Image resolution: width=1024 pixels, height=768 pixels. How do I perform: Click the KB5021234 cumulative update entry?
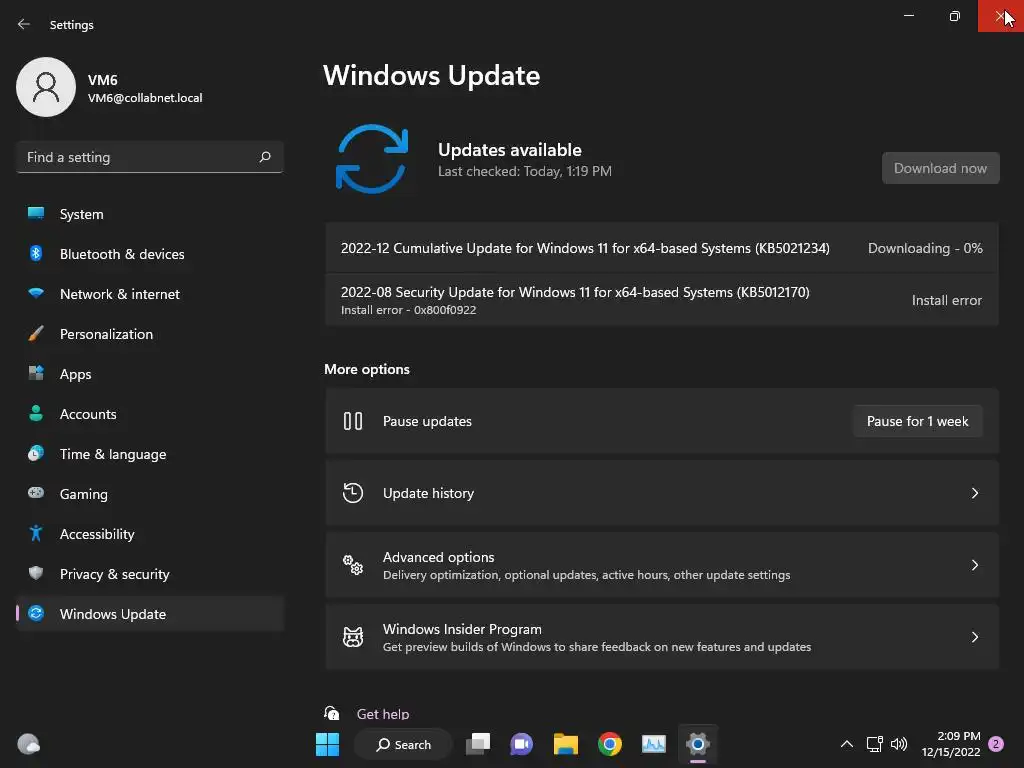(x=662, y=248)
